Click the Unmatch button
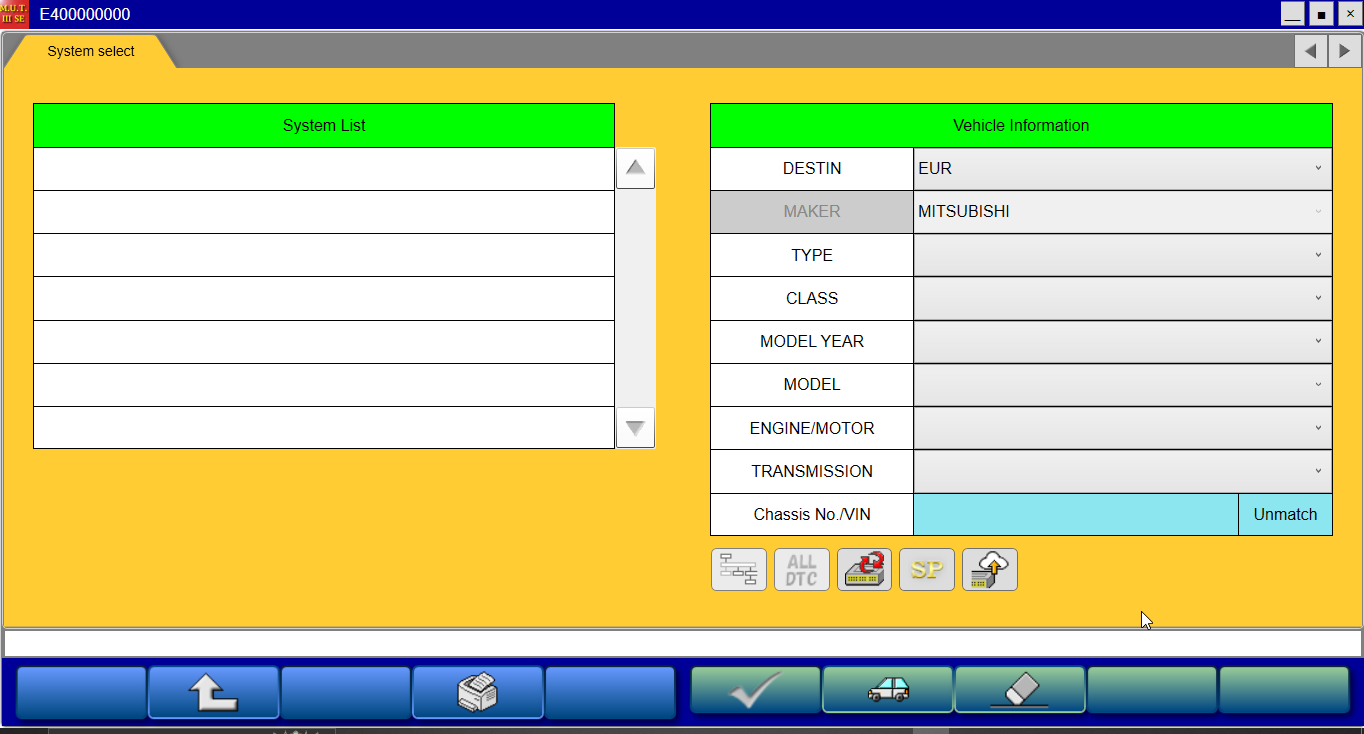 (x=1285, y=514)
